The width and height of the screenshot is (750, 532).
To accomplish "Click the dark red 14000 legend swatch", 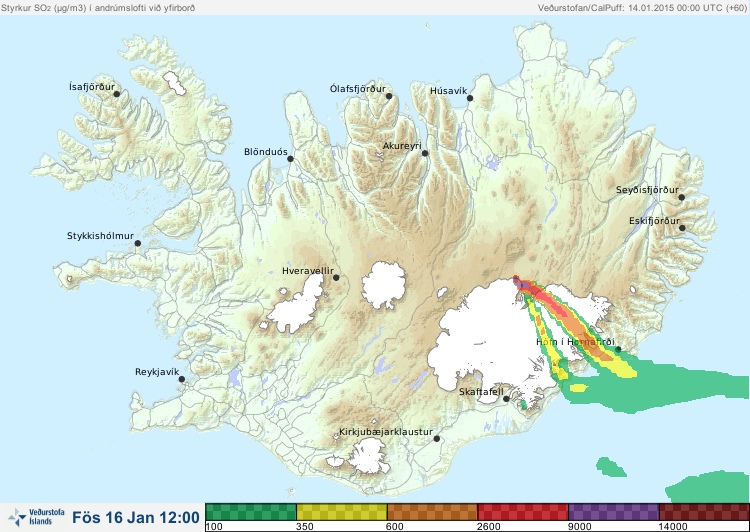I will pyautogui.click(x=704, y=512).
